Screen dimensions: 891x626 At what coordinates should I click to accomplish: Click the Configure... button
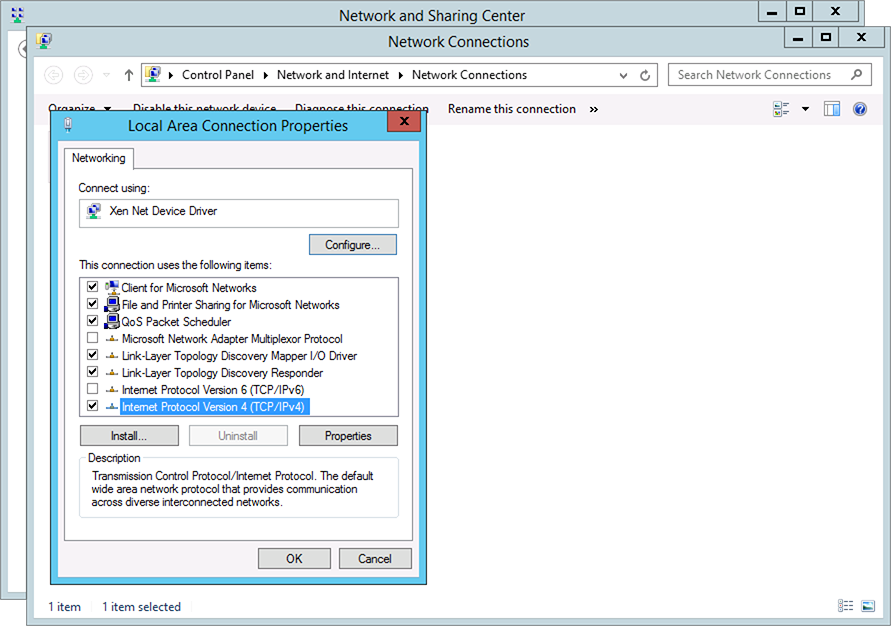[353, 245]
